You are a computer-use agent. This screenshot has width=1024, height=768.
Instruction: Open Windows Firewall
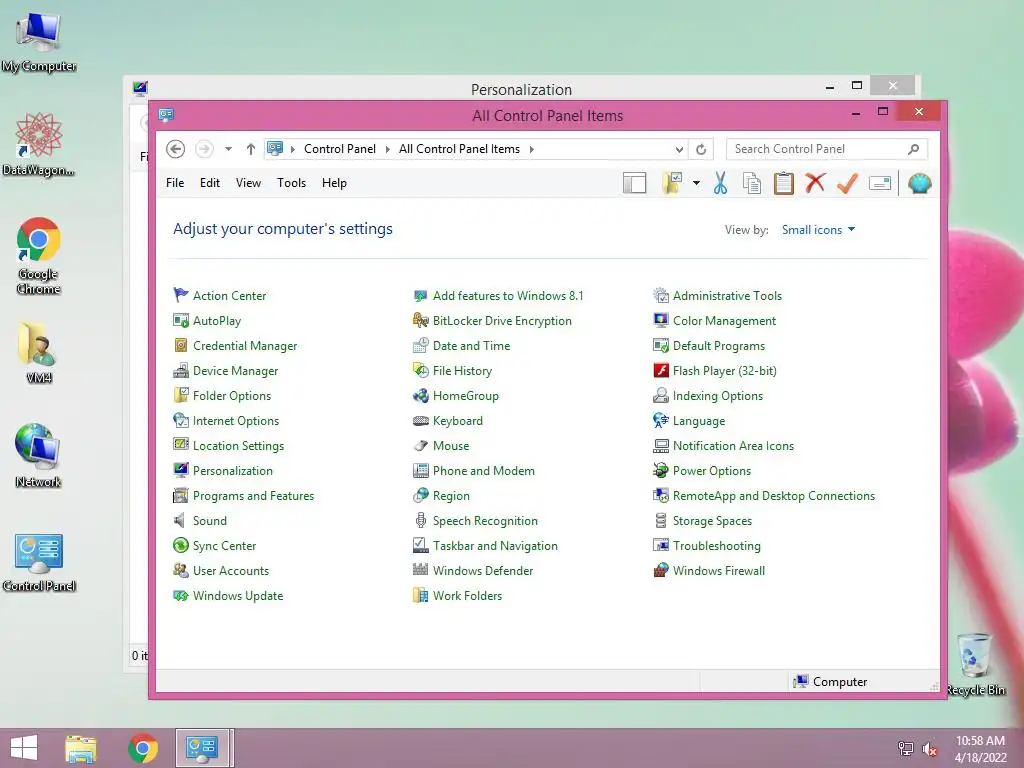[x=710, y=571]
